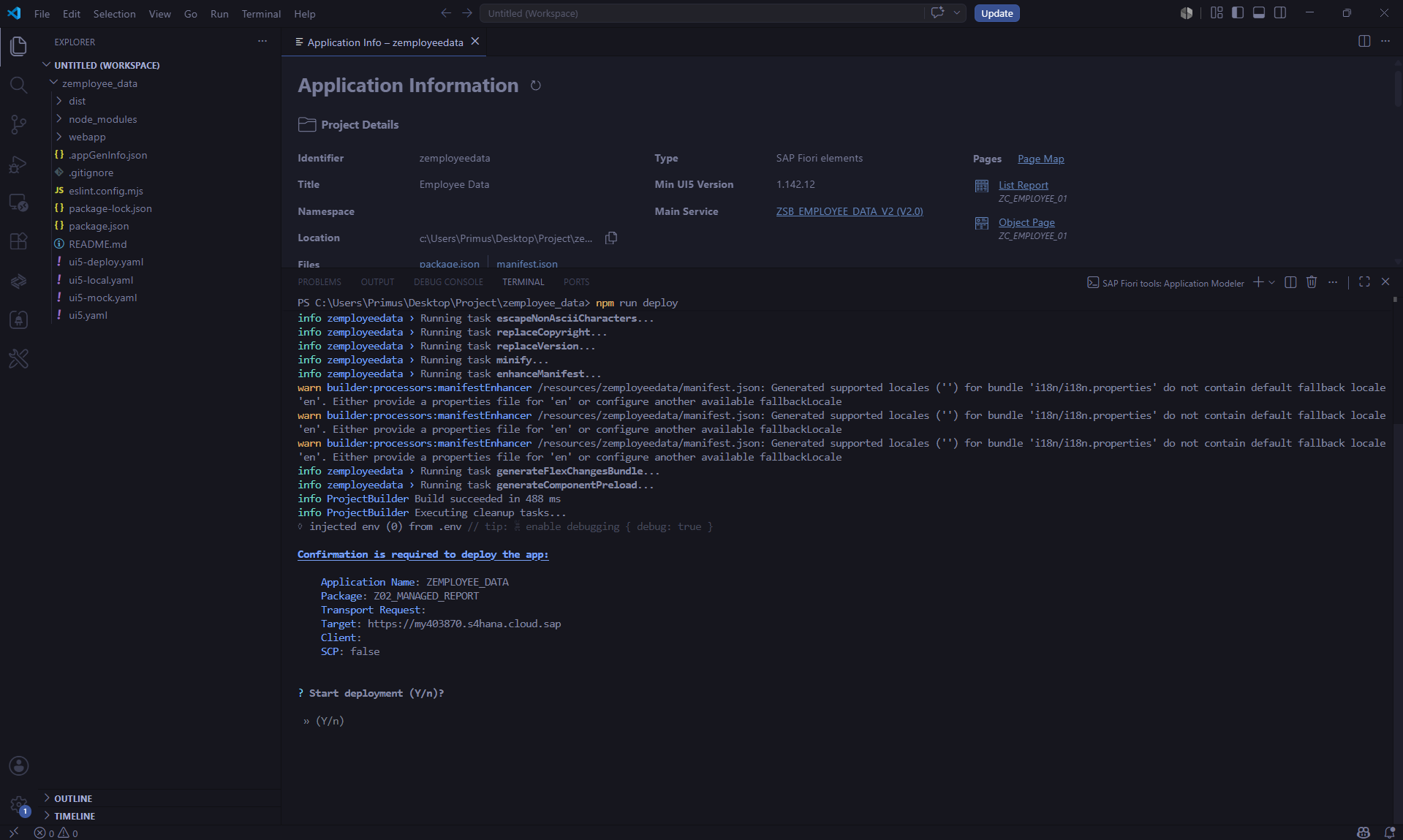
Task: Toggle the primary side bar layout
Action: point(1238,12)
